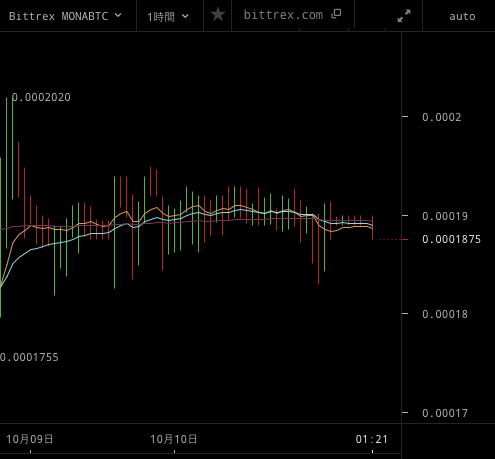Toggle the auto scale button
Image resolution: width=495 pixels, height=459 pixels.
click(462, 16)
